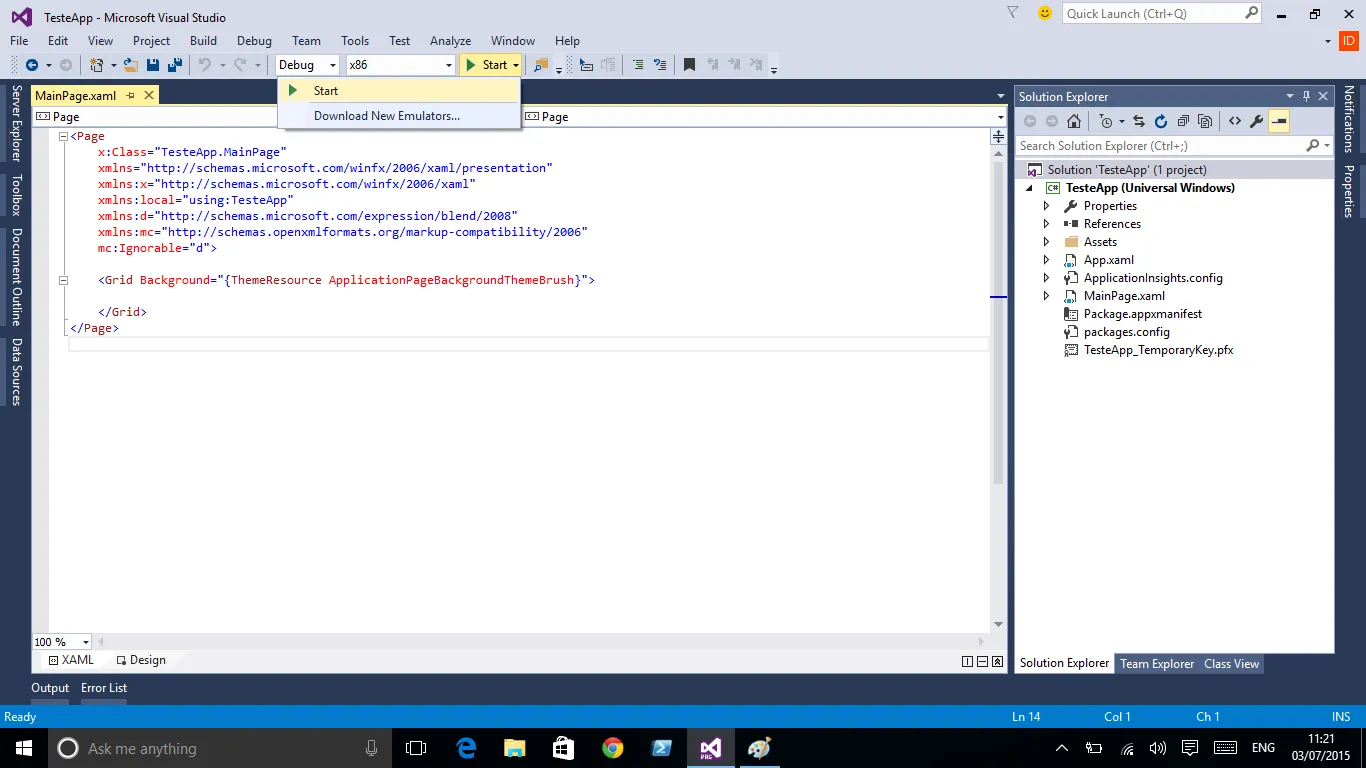Collapse the Page element outline in editor

coord(62,136)
